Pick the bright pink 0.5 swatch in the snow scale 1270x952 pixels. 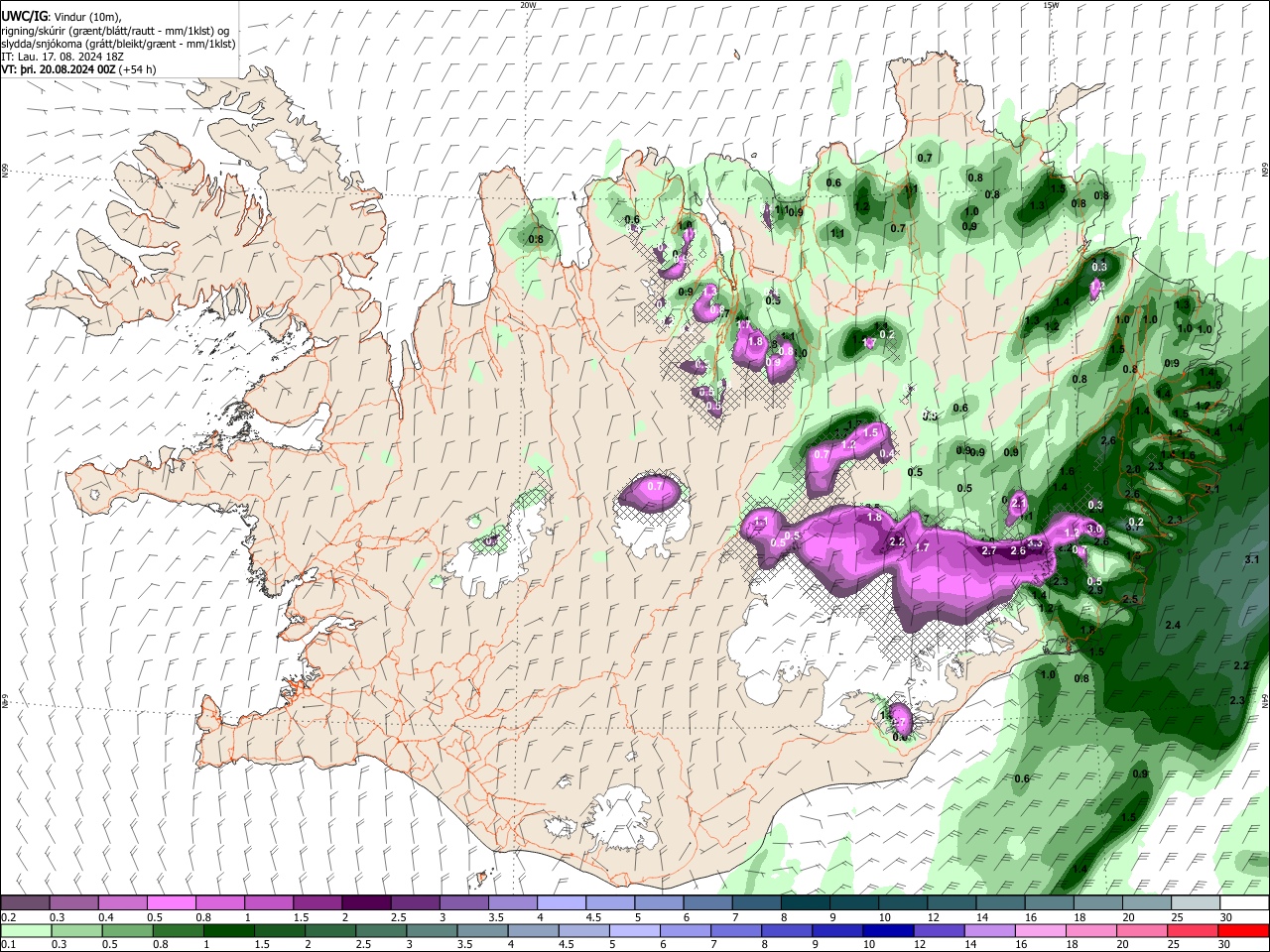(x=171, y=903)
